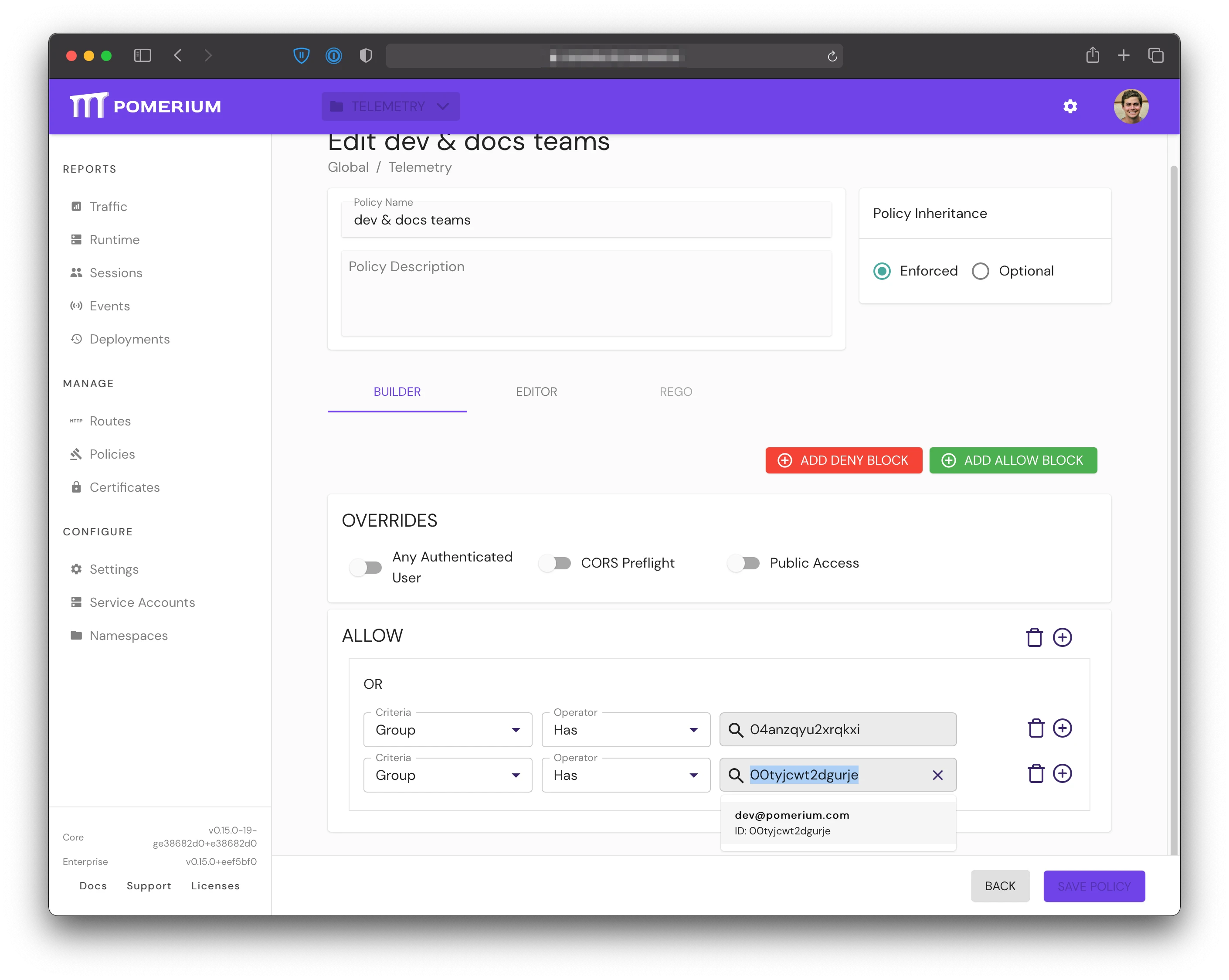Toggle the Any Authenticated User override
The width and height of the screenshot is (1229, 980).
365,567
